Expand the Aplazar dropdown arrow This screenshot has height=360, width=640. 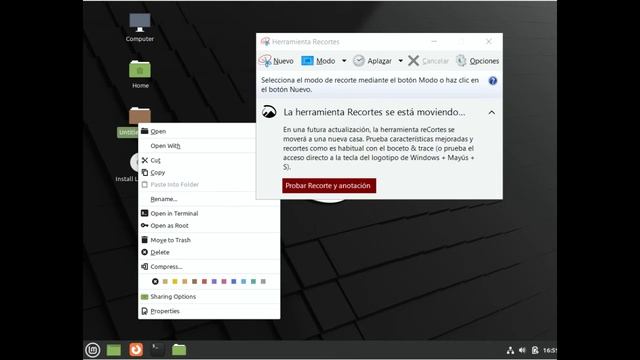pos(400,61)
